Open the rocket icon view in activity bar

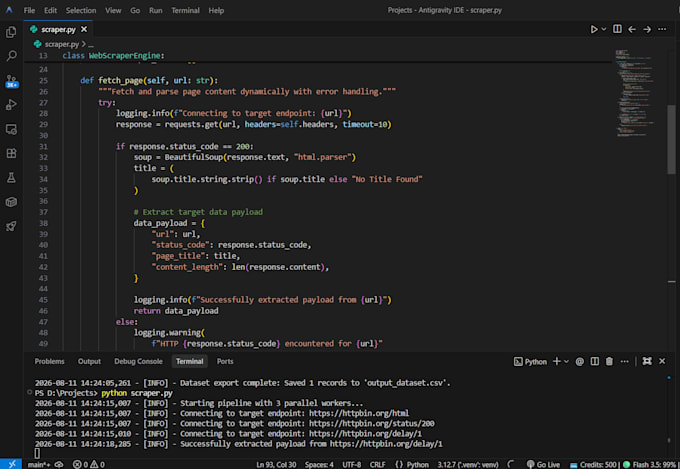11,226
